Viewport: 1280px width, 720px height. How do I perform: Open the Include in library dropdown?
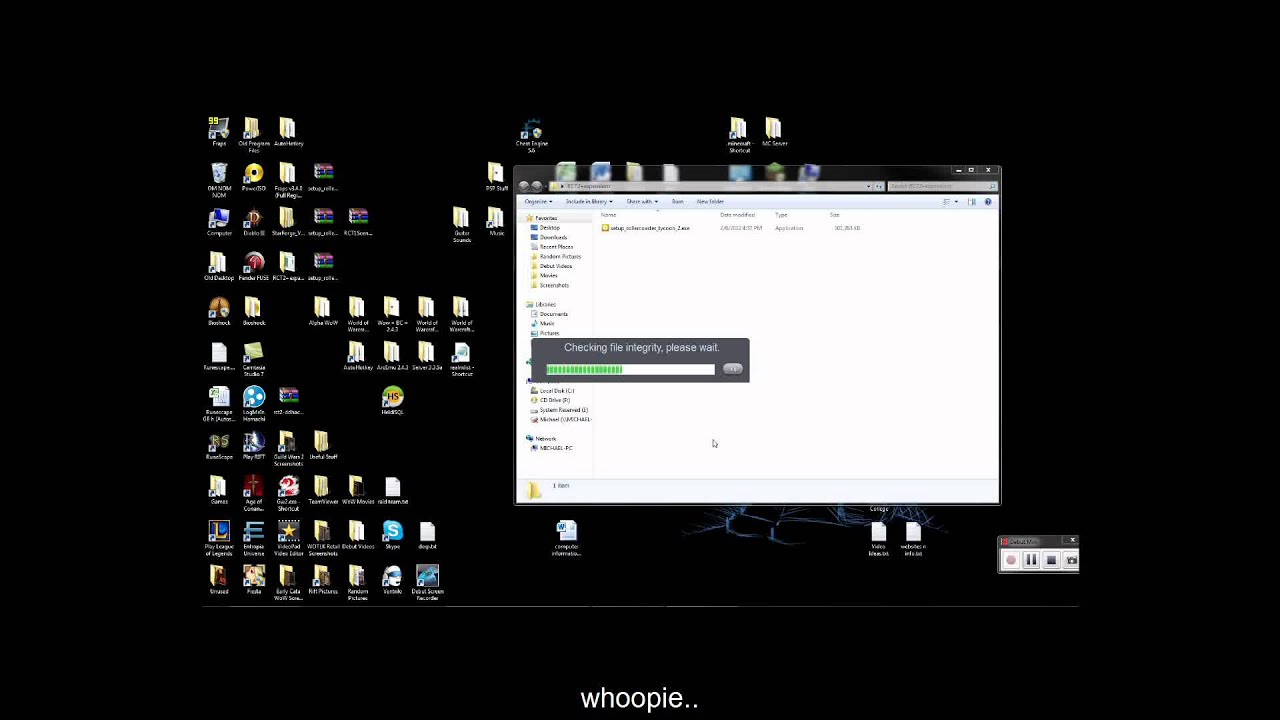(589, 202)
